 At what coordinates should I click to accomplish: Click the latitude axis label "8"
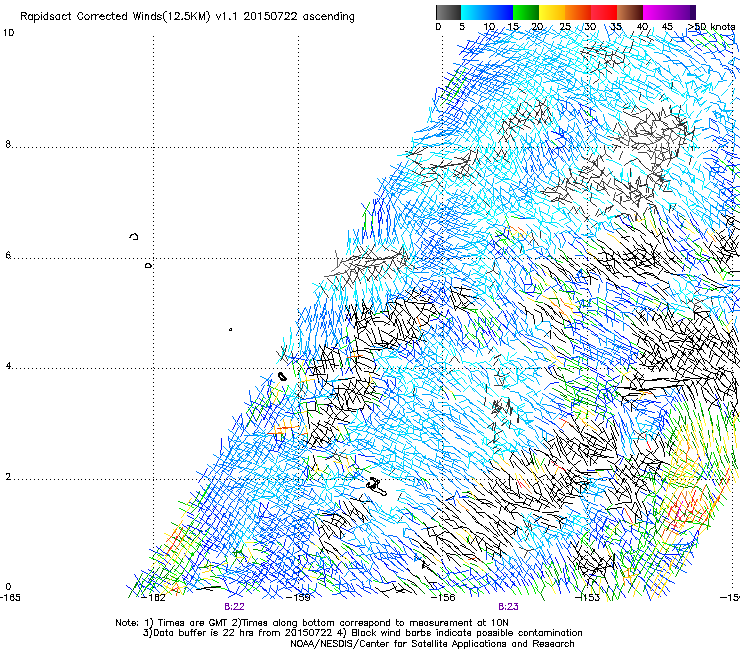pos(8,144)
